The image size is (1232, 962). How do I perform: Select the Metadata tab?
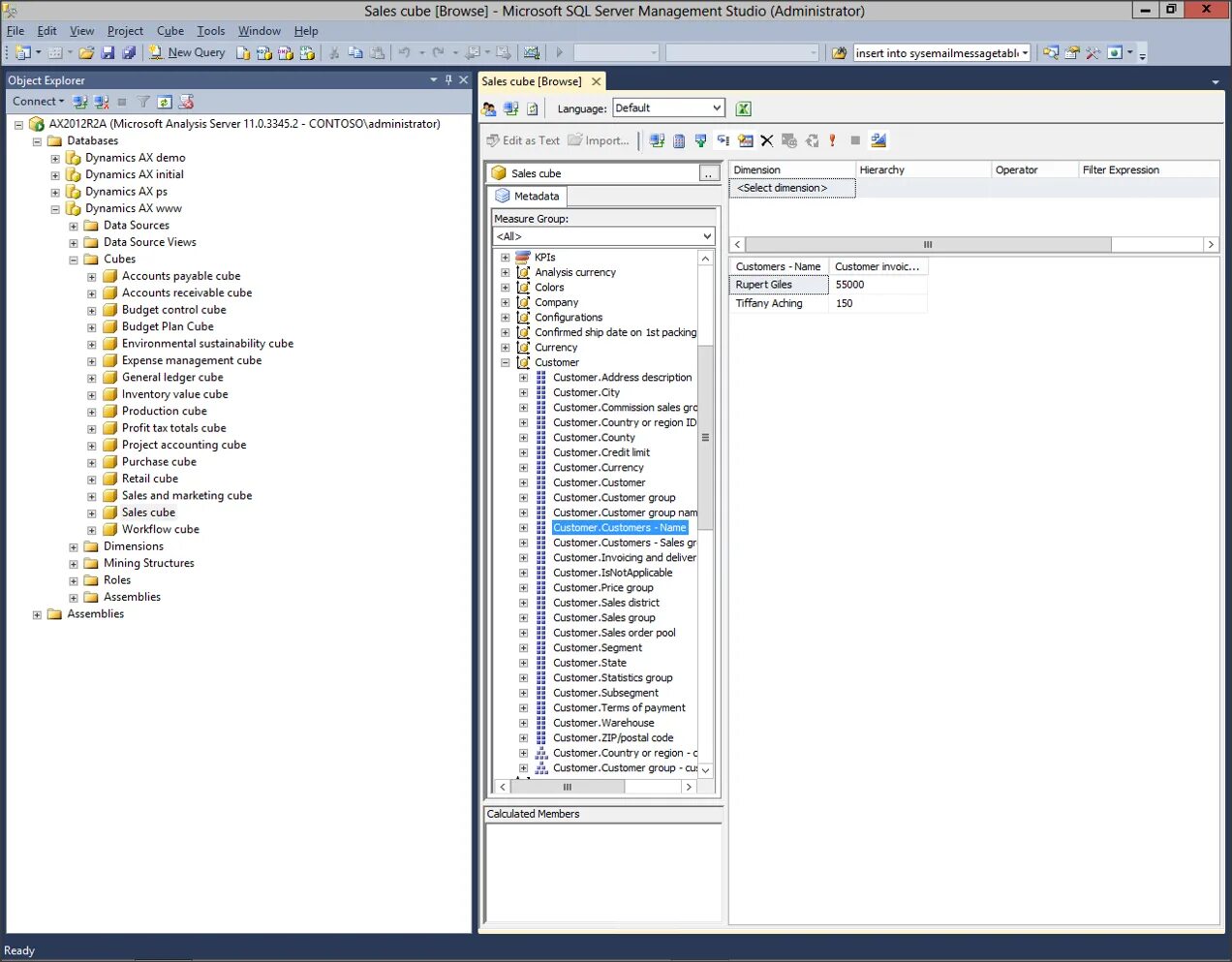click(x=528, y=196)
